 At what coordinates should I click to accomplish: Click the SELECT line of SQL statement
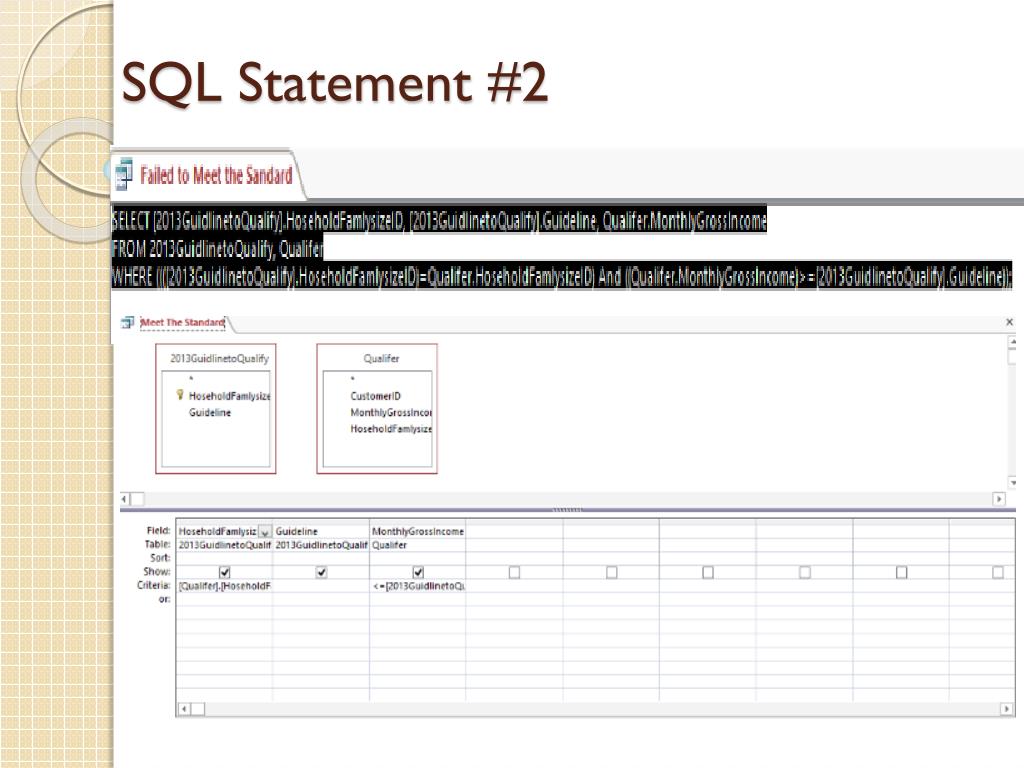(439, 221)
